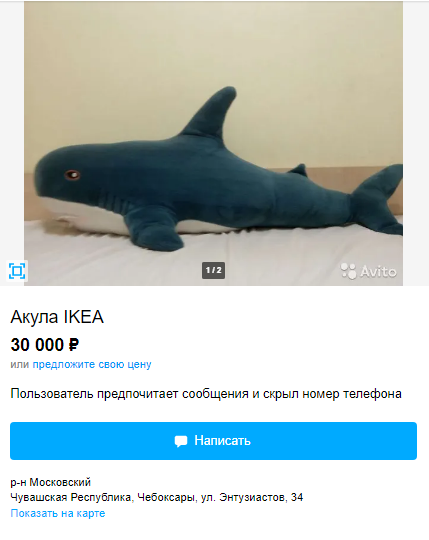
Task: Click the р-н Московский district label
Action: coord(51,482)
